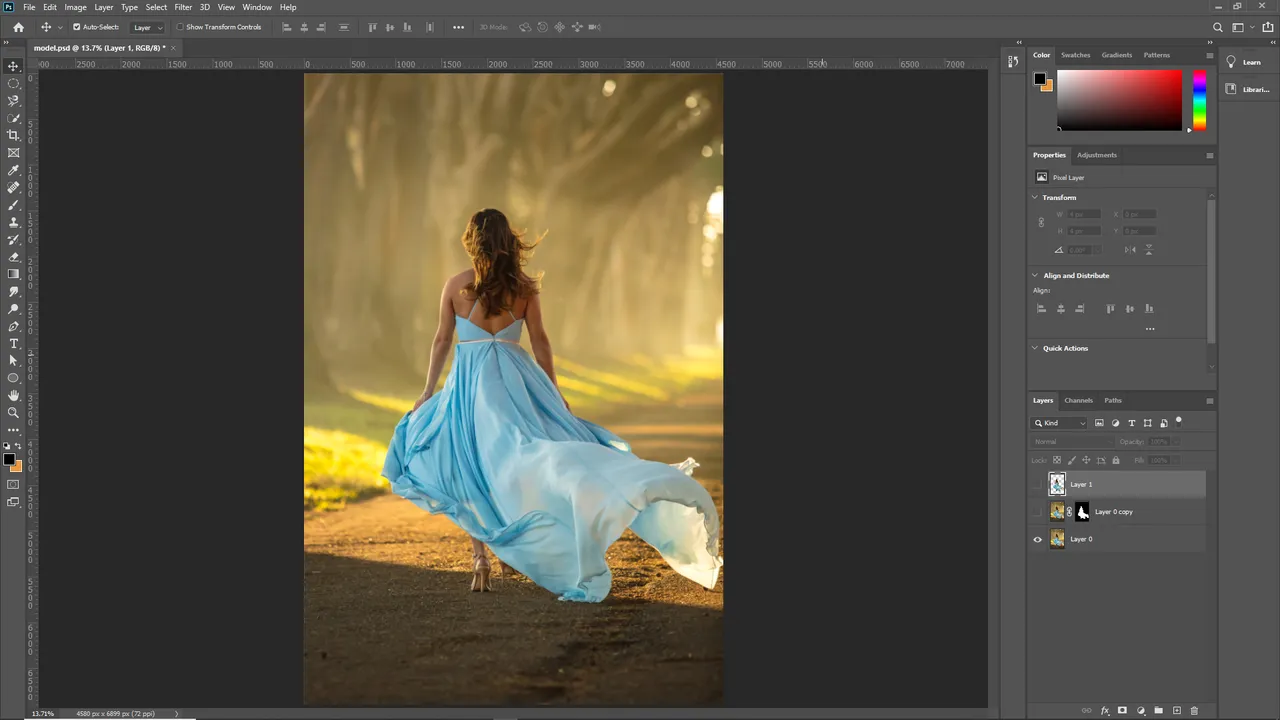Enable Show Transform Controls checkbox
This screenshot has height=720, width=1280.
[x=180, y=27]
